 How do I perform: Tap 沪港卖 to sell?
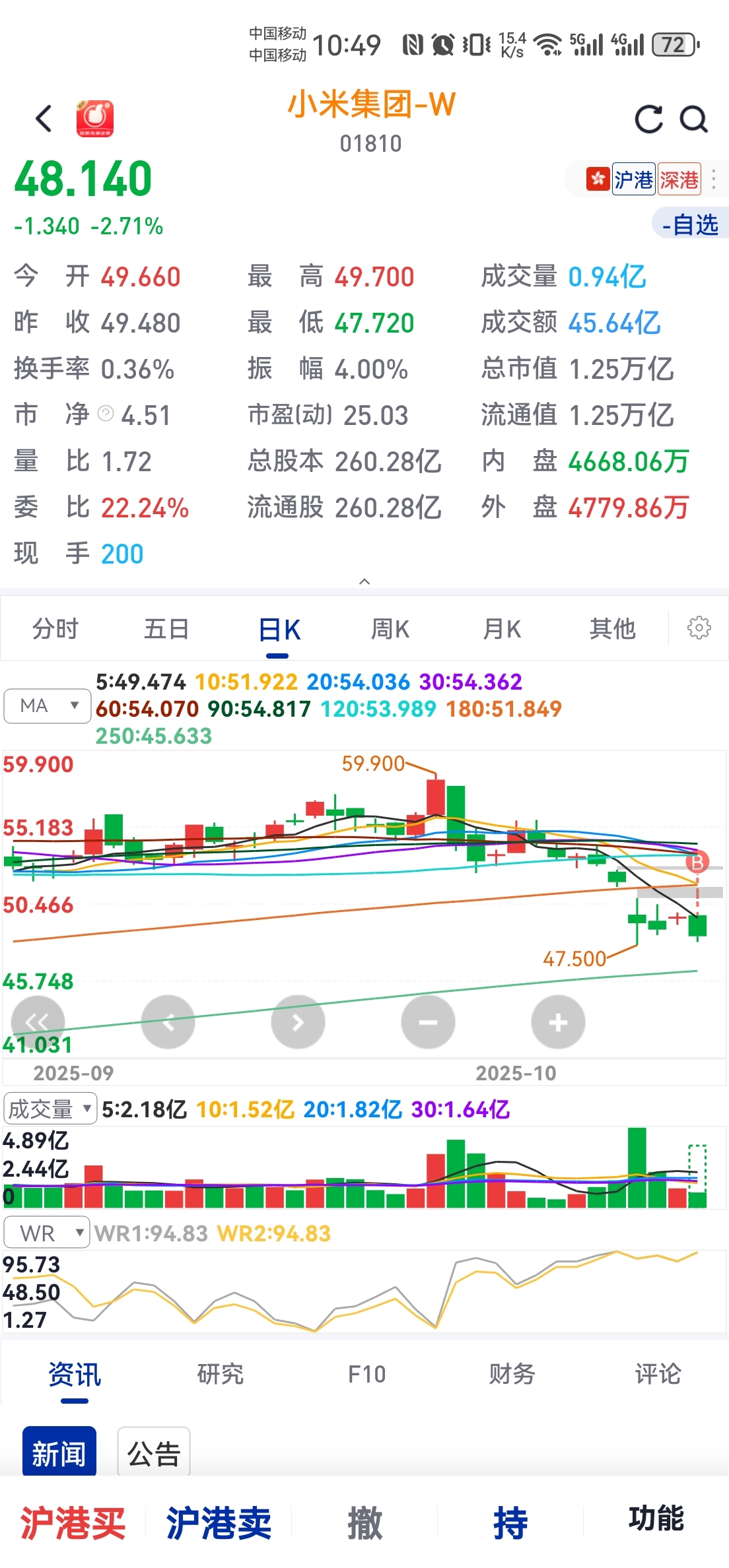219,1523
